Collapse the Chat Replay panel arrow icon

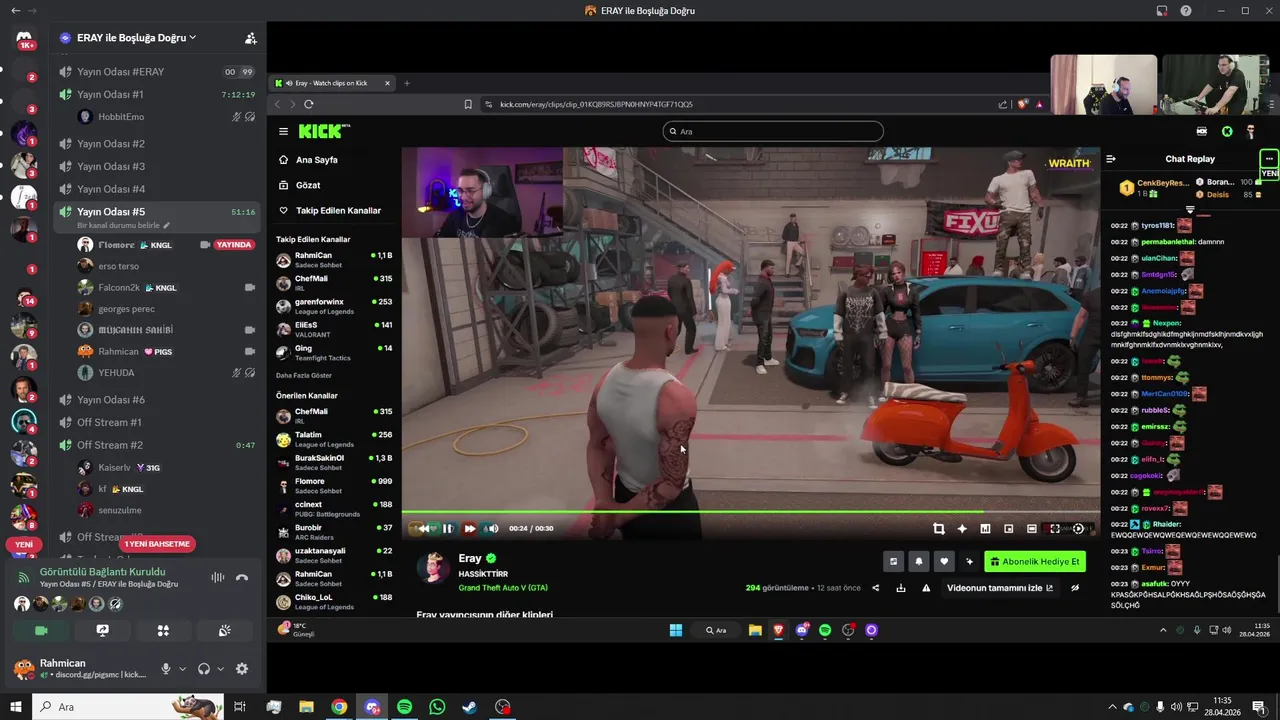click(1110, 158)
